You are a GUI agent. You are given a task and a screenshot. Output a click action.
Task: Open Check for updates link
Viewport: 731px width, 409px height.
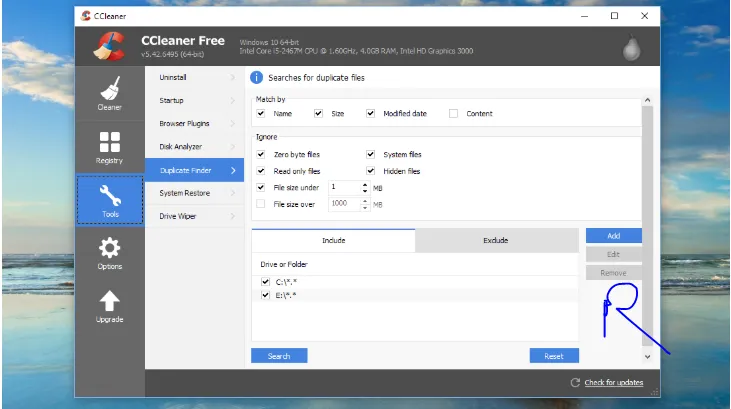coord(614,382)
